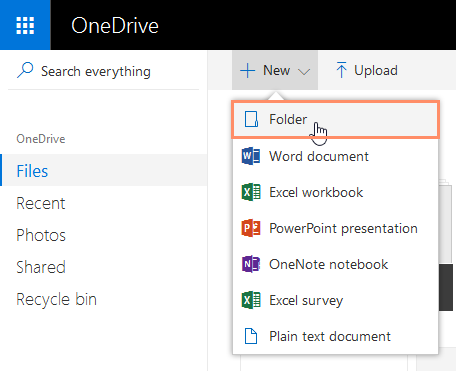Create a new Plain text document
Image resolution: width=456 pixels, height=371 pixels.
click(x=335, y=336)
